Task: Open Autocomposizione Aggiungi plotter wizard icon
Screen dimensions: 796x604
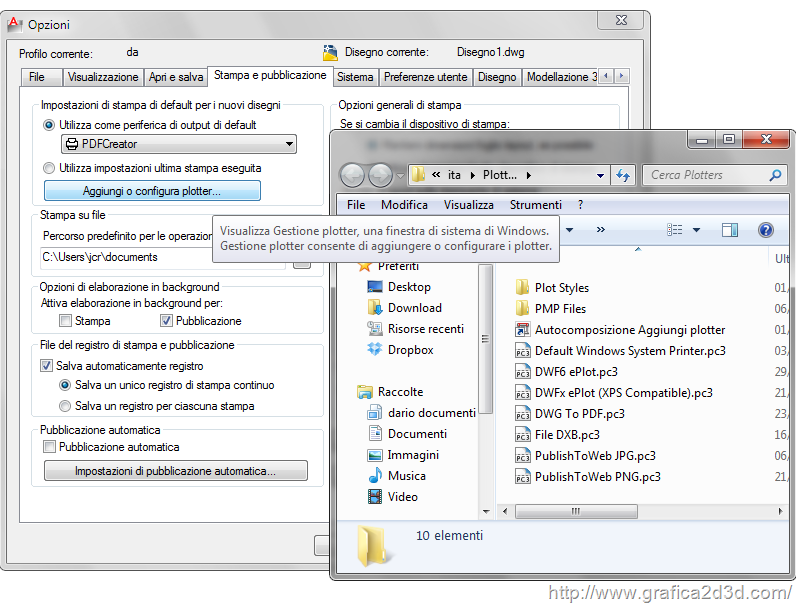Action: pyautogui.click(x=522, y=329)
